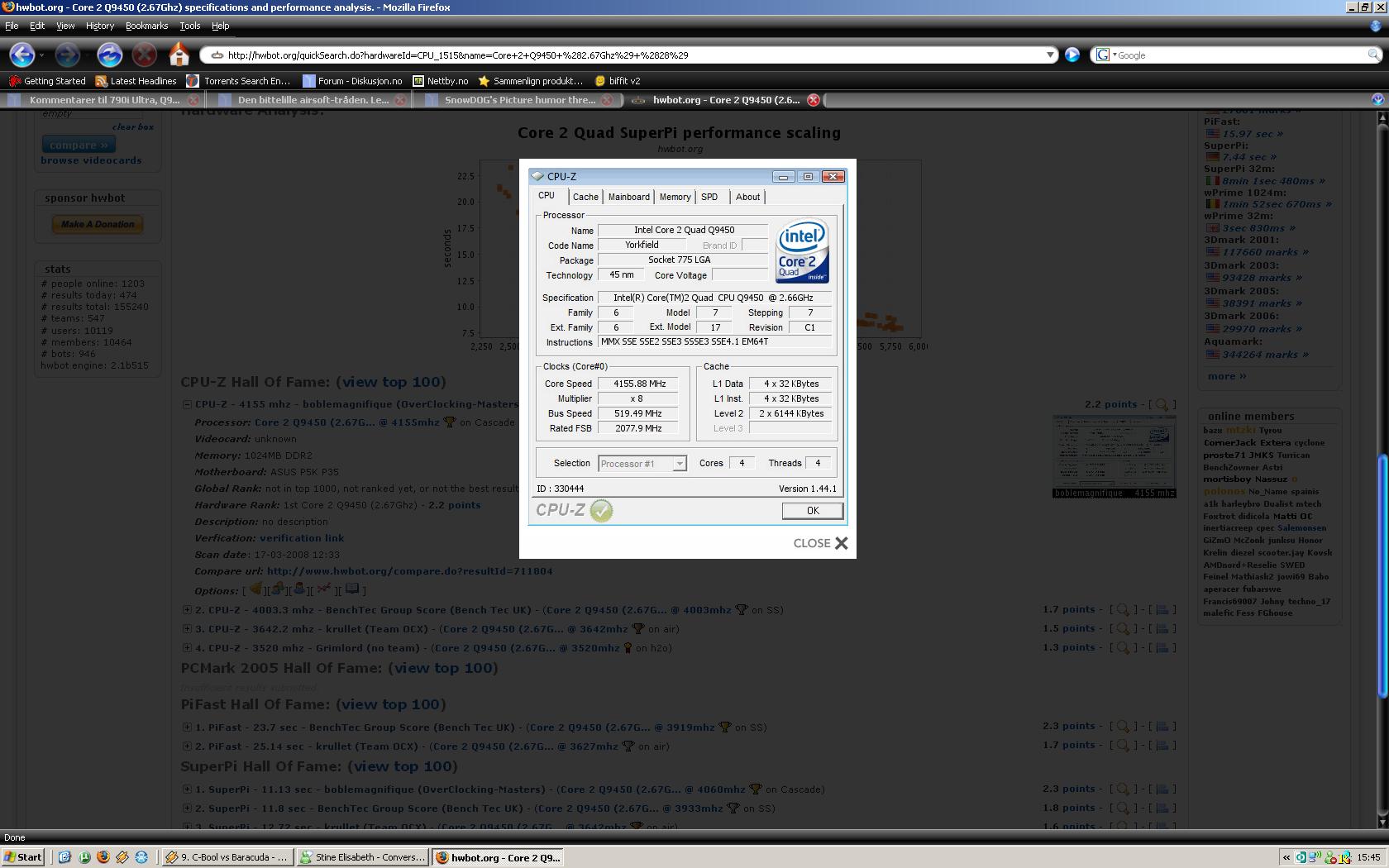The image size is (1389, 868).
Task: Expand the PiFast 23.7 sec entry
Action: (x=187, y=727)
